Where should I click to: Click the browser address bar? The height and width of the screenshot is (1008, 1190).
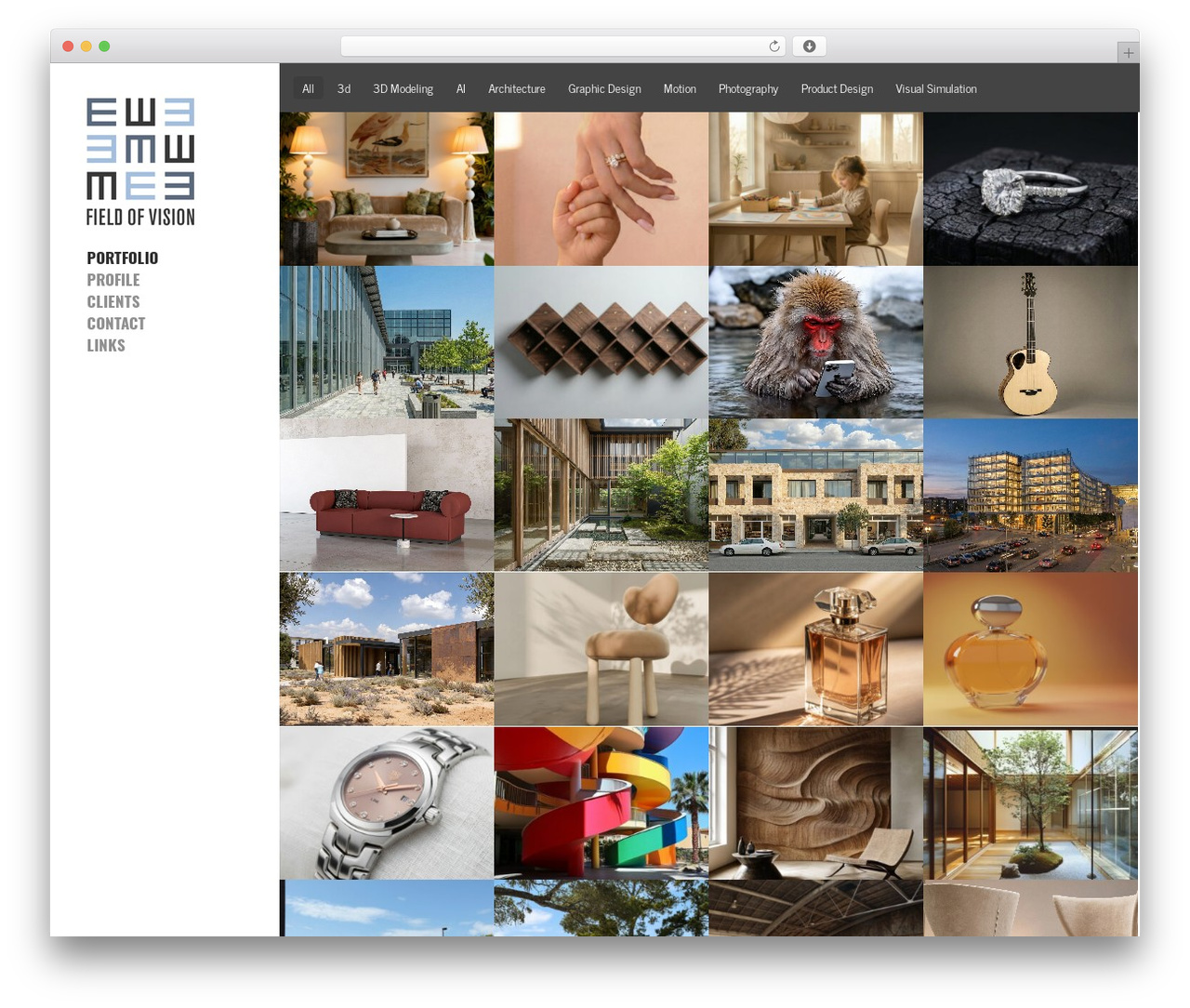563,46
